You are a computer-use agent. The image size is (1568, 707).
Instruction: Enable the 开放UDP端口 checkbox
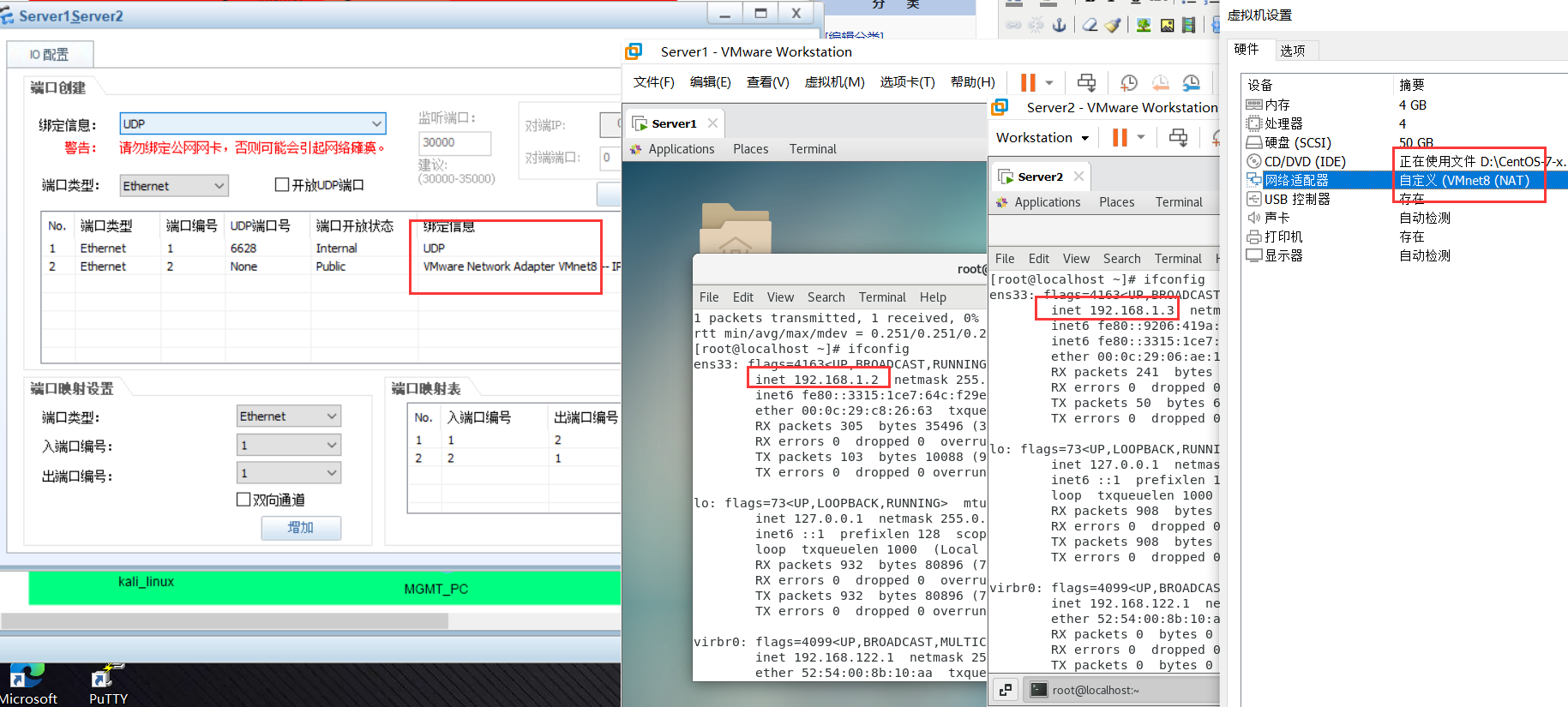coord(282,185)
